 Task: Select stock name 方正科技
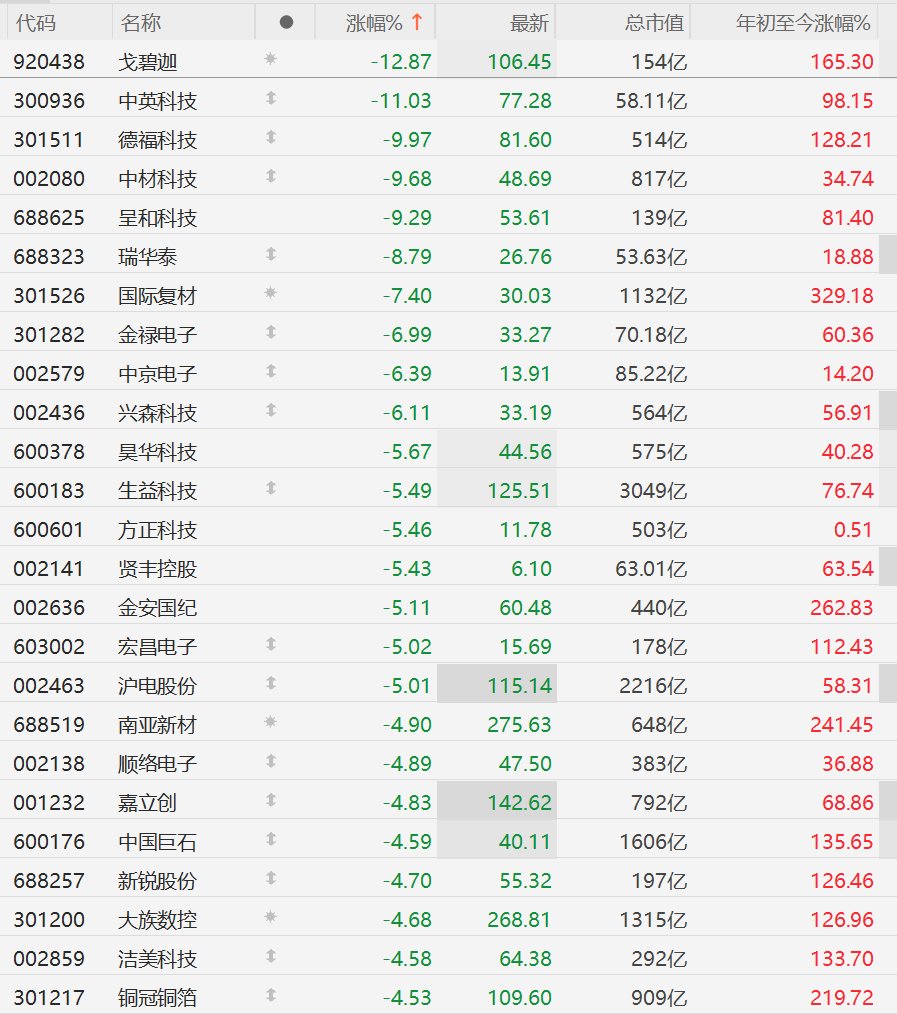click(157, 530)
